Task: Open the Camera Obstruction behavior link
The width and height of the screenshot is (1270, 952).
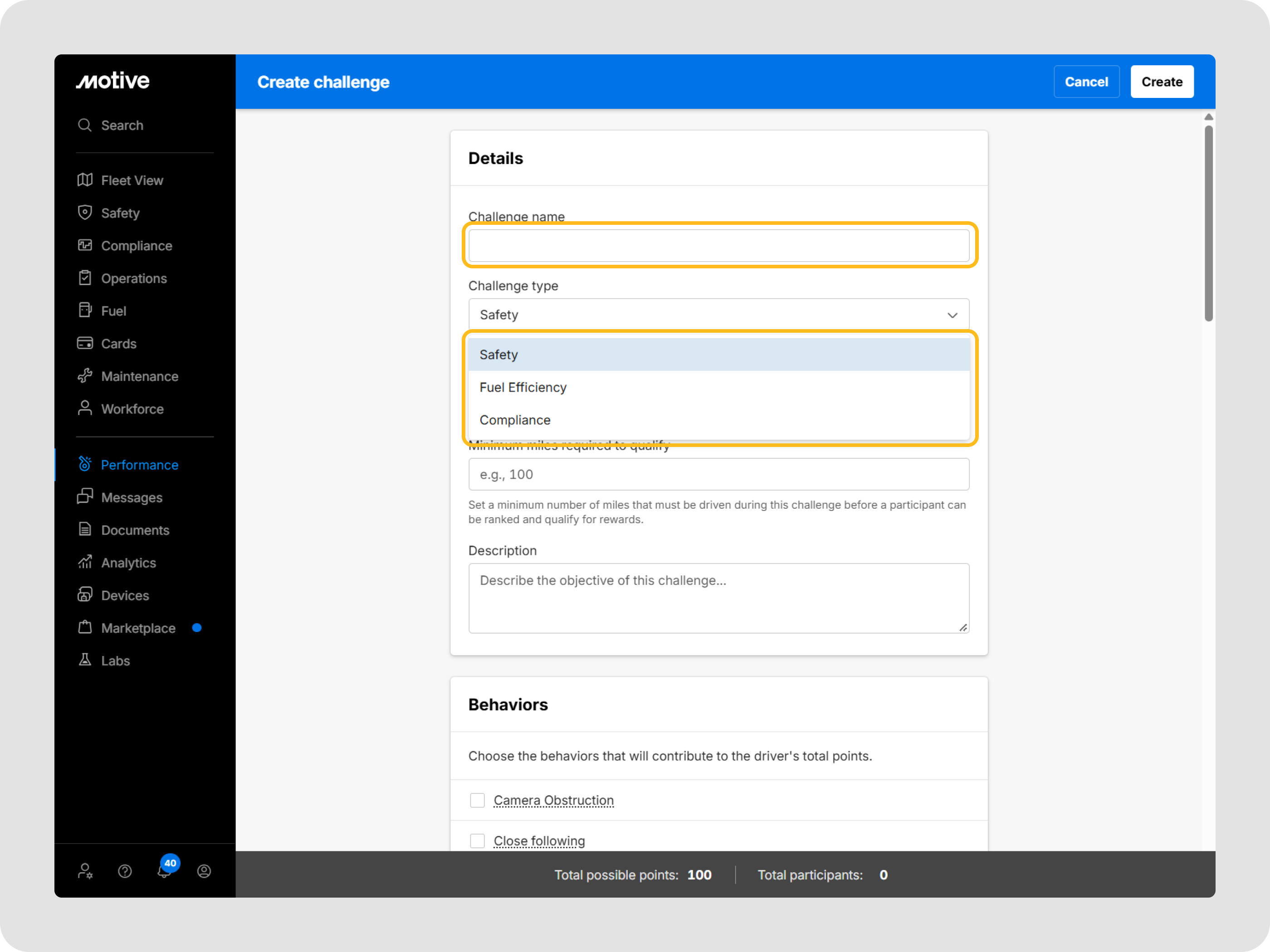Action: pos(553,800)
